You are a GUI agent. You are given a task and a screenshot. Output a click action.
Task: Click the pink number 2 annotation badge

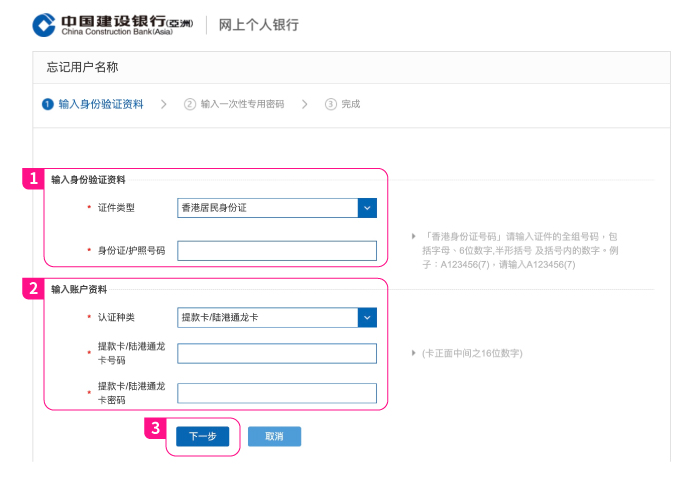click(x=33, y=289)
